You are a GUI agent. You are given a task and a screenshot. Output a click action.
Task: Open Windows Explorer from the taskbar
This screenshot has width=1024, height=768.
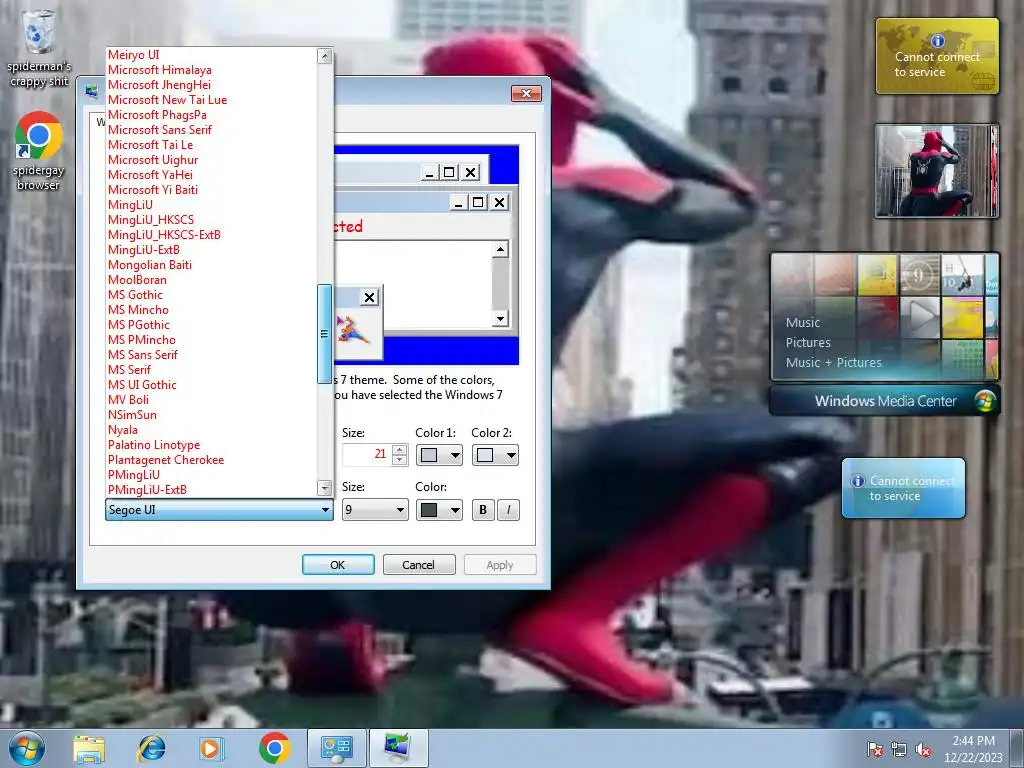[89, 748]
